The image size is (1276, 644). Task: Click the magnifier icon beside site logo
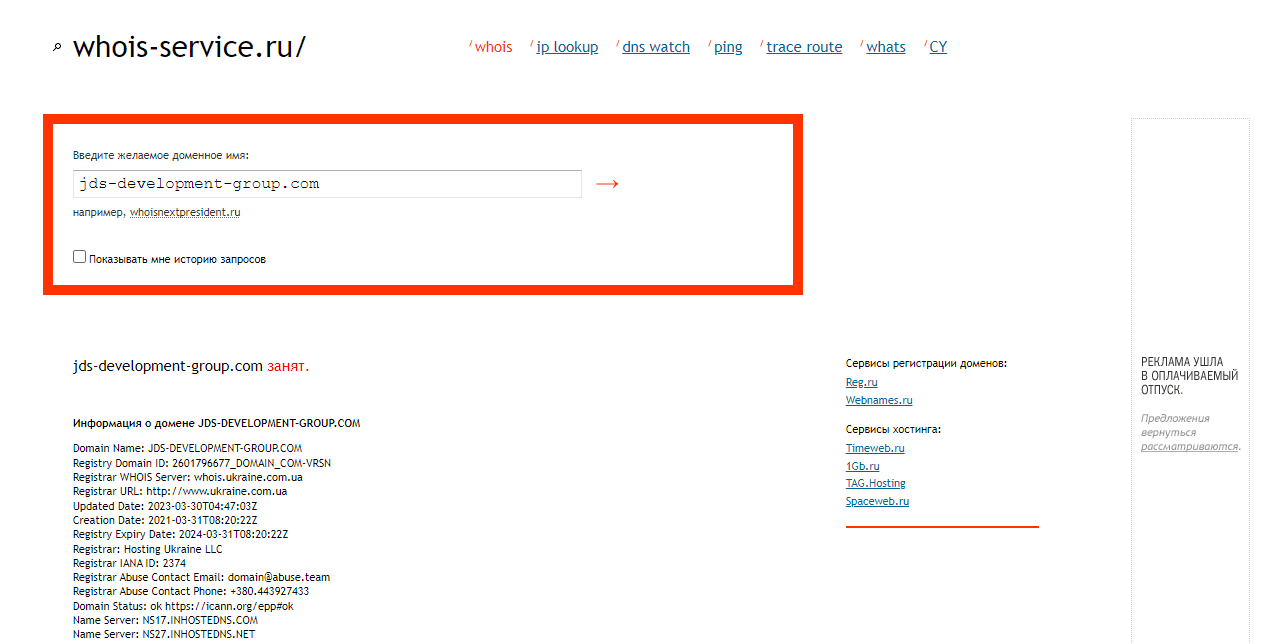[x=57, y=47]
